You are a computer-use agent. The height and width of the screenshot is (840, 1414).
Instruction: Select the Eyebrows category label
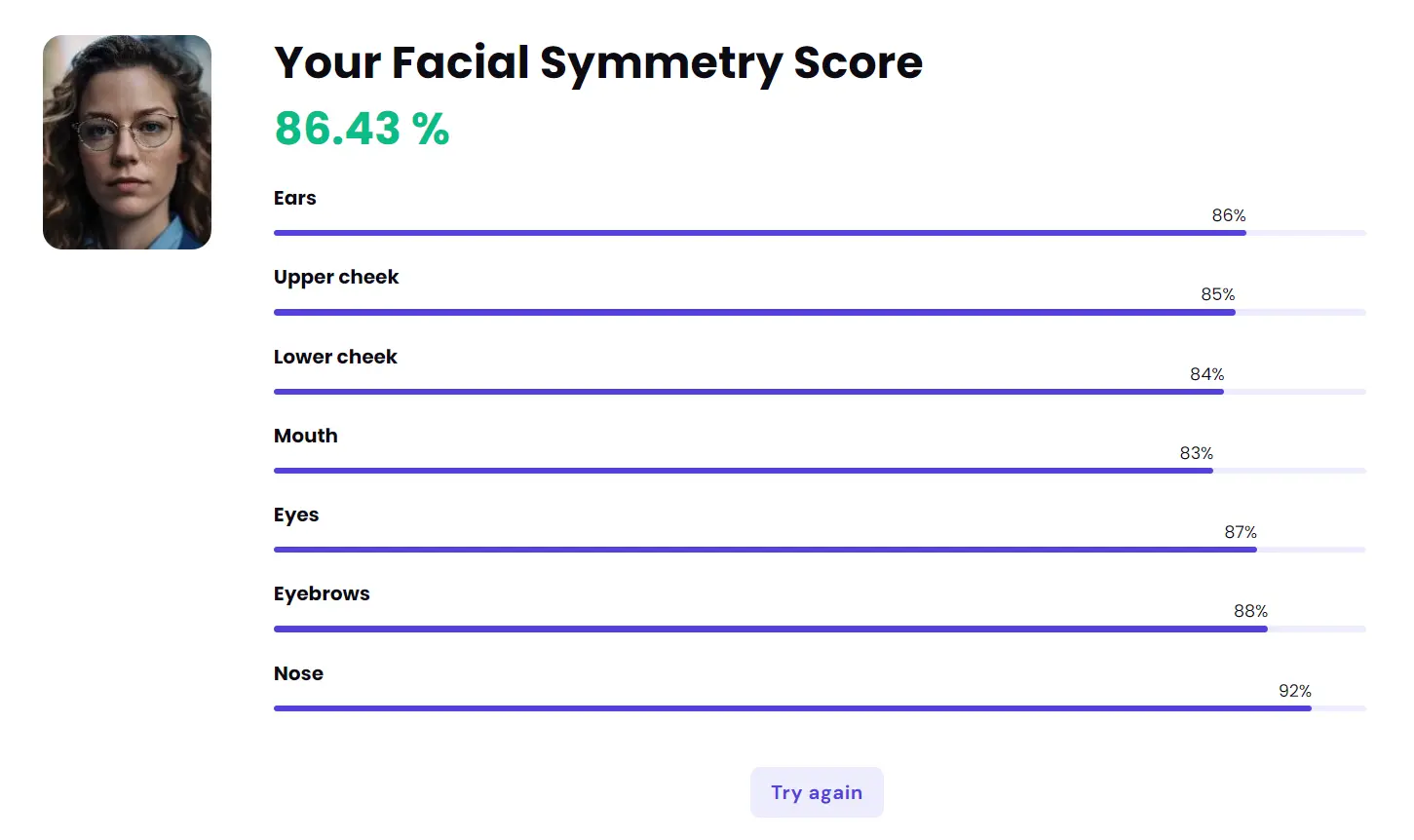tap(322, 593)
